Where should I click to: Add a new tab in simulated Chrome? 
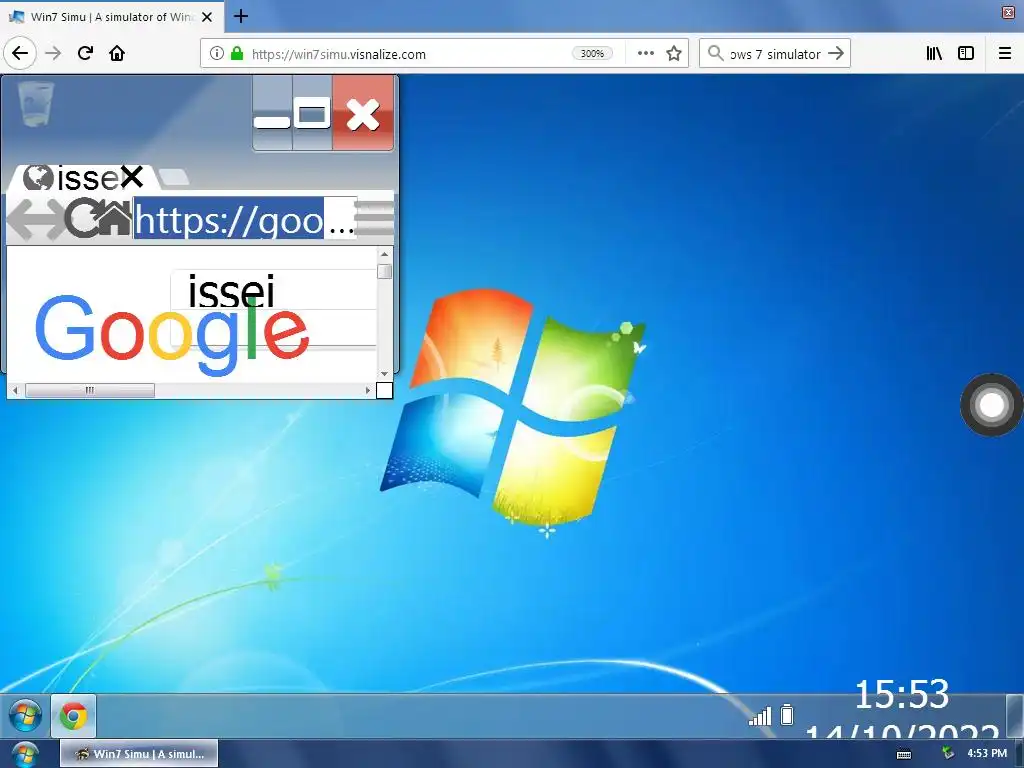tap(174, 176)
